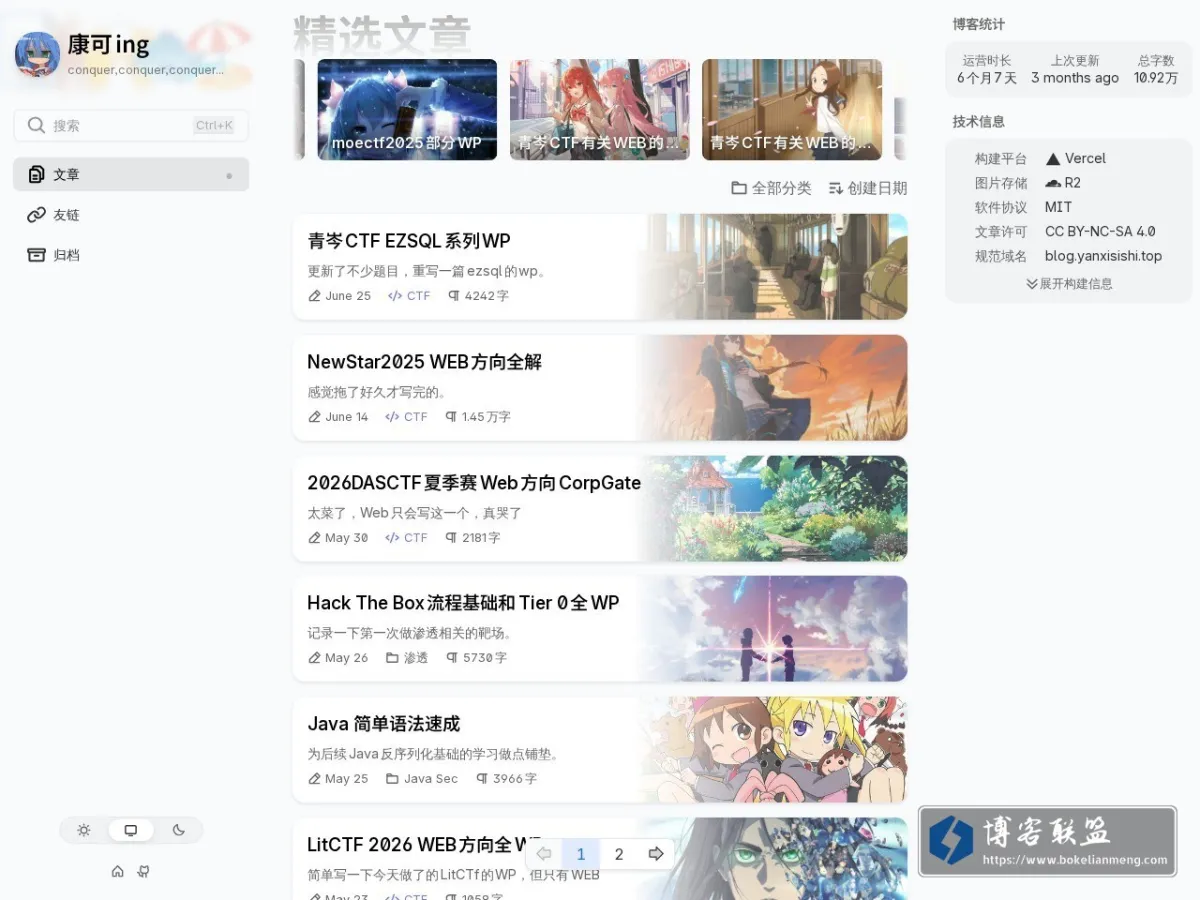Click the 青岑CTF EZSQL article cover image
The width and height of the screenshot is (1200, 900).
(x=773, y=266)
